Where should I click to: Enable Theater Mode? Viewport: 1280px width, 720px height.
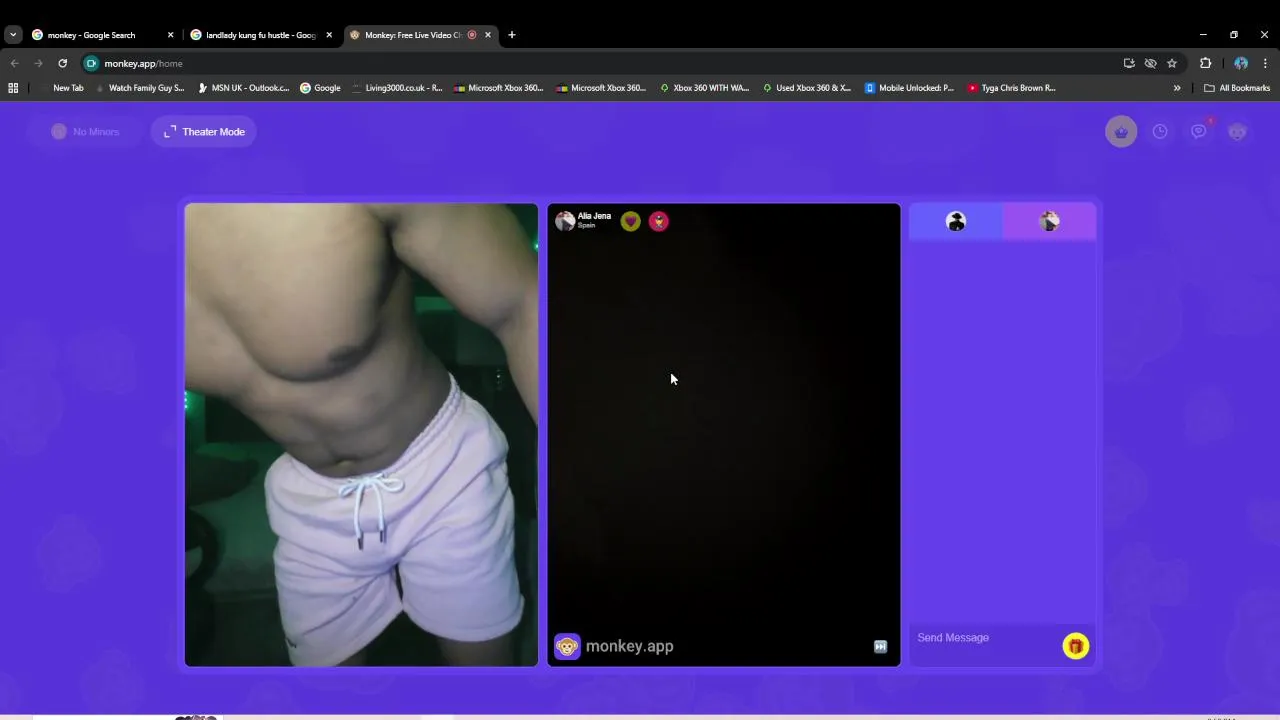point(204,132)
